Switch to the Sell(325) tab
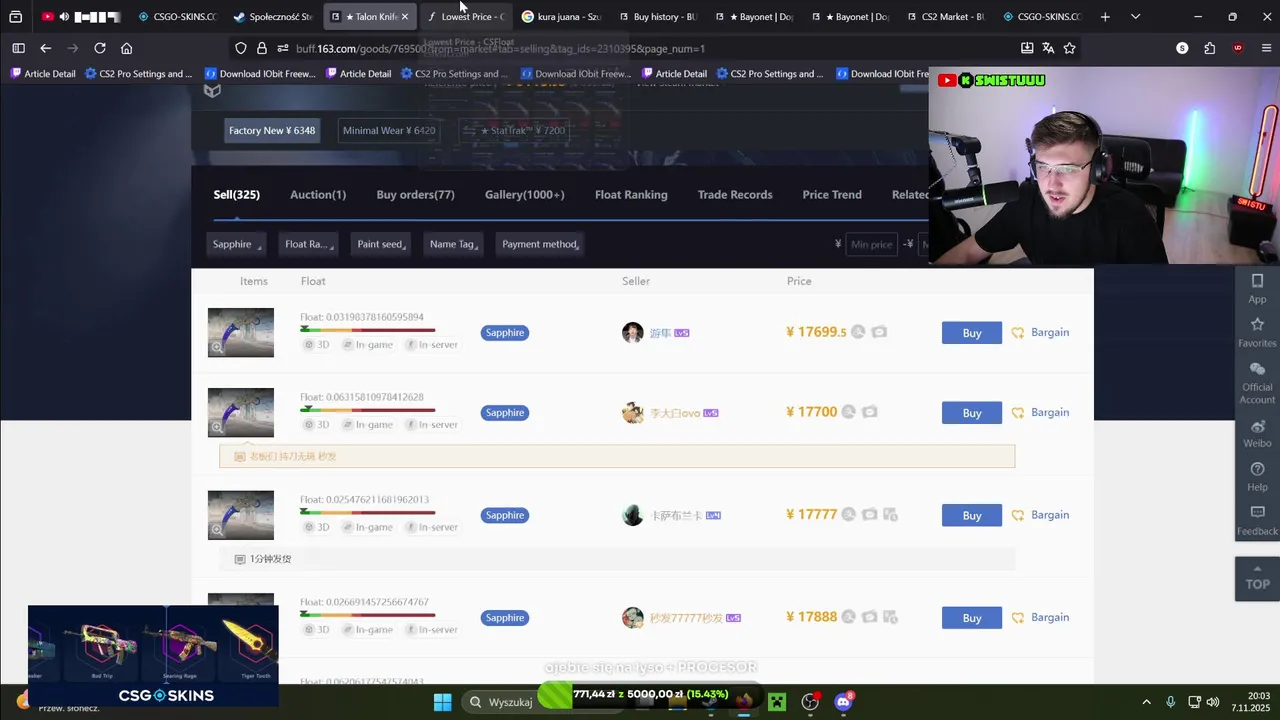 click(x=236, y=195)
